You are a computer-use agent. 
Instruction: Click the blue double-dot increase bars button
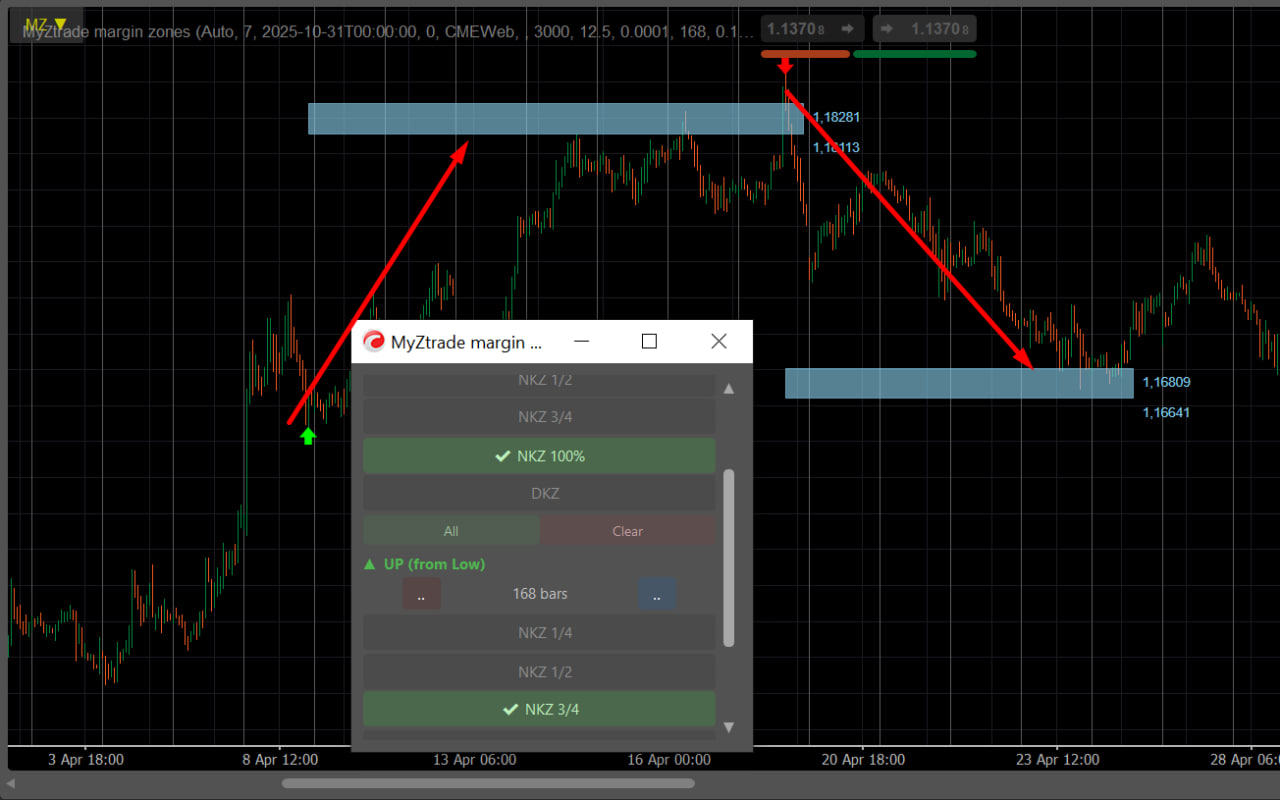(657, 594)
